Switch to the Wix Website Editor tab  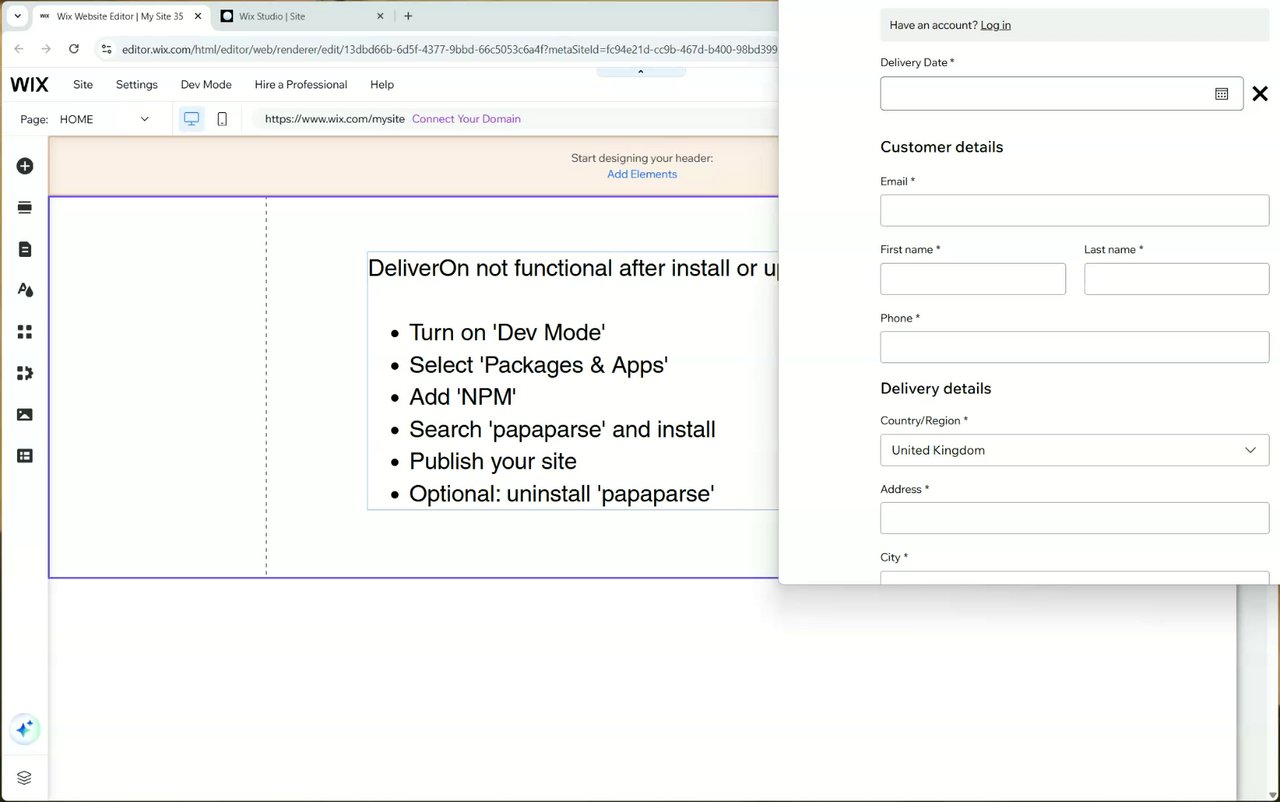(x=120, y=16)
